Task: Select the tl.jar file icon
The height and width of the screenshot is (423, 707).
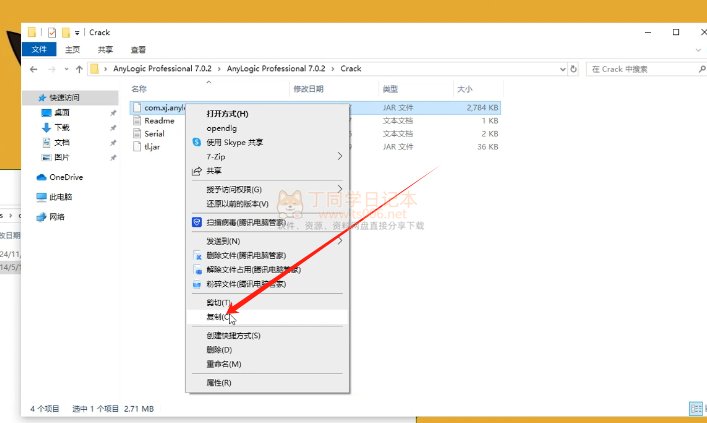Action: [138, 145]
